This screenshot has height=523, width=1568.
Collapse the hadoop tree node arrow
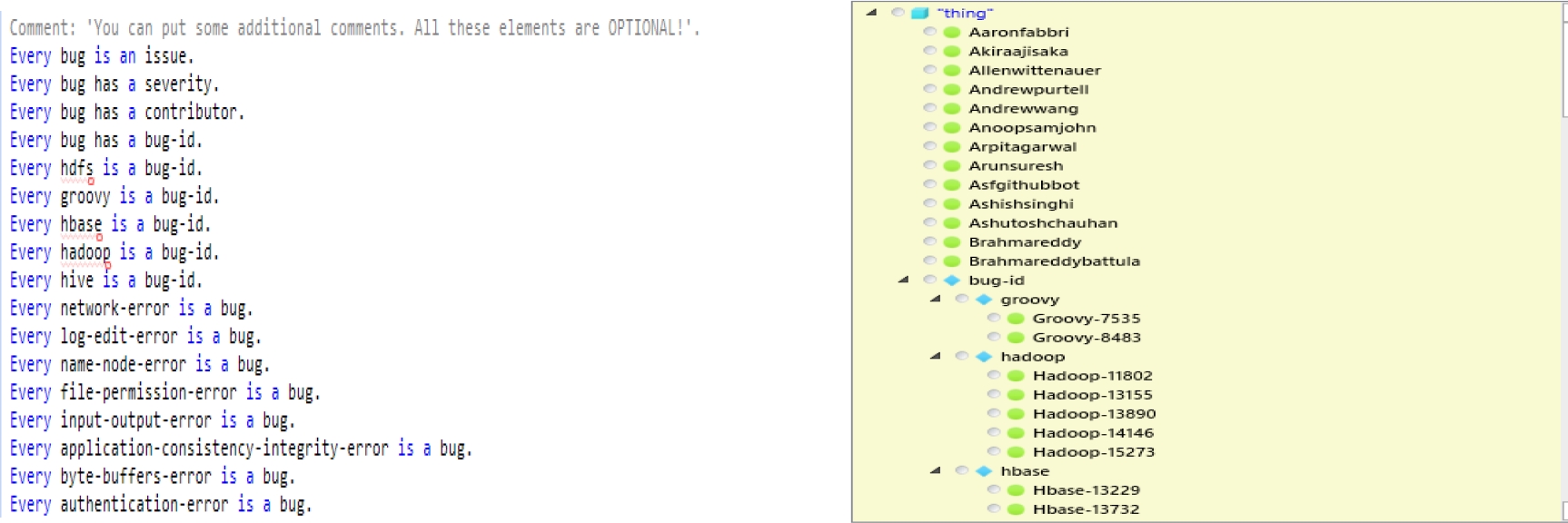click(x=935, y=356)
